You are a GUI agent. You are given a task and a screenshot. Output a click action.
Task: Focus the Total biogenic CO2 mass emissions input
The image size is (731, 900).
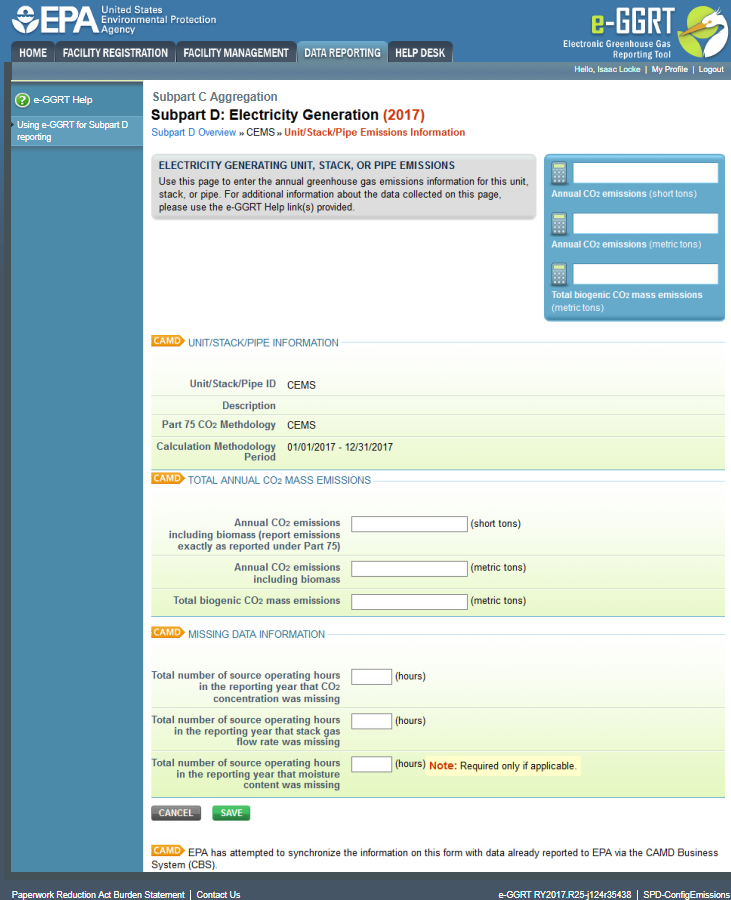click(409, 601)
